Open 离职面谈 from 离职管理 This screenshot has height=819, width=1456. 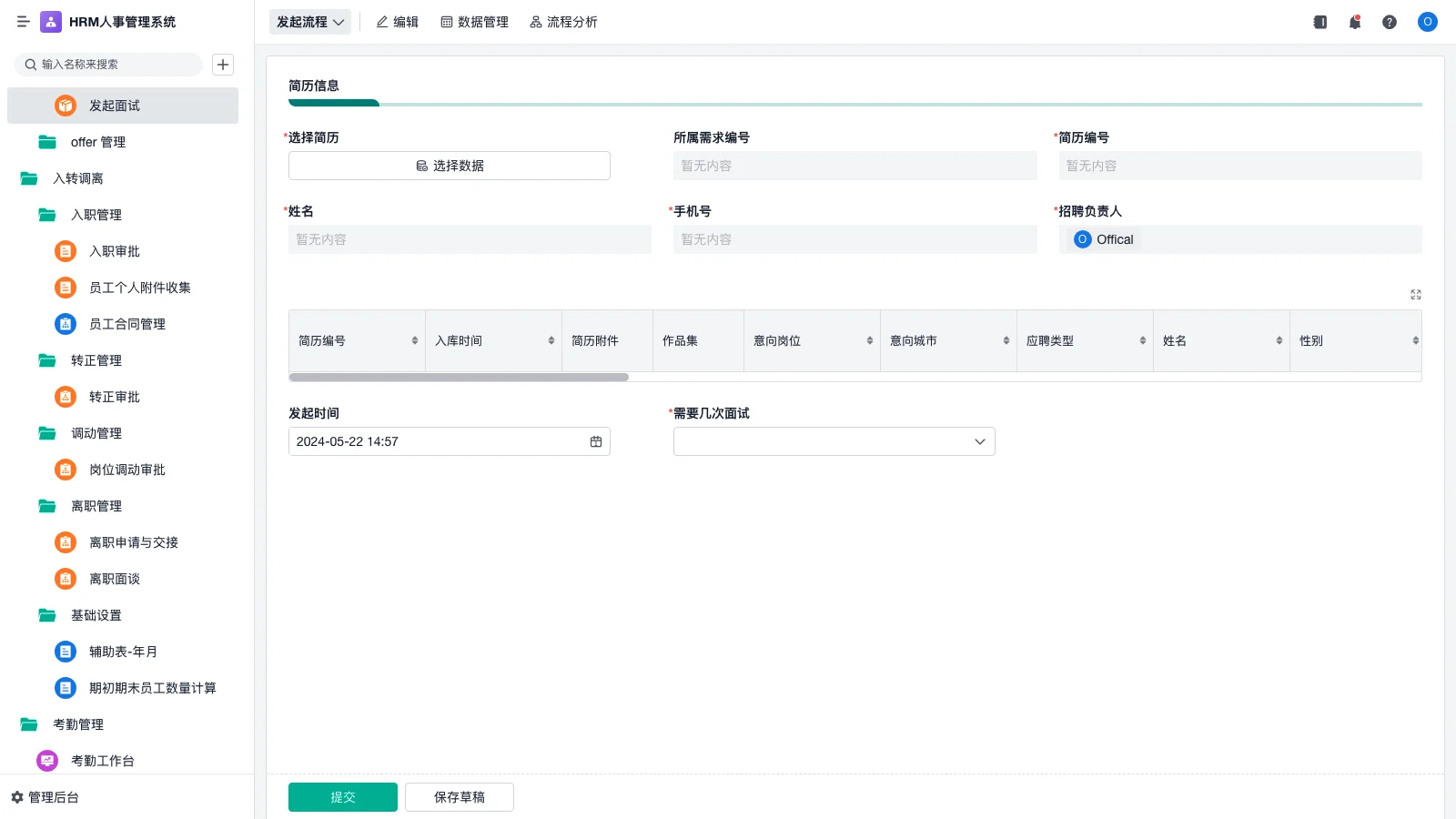114,578
